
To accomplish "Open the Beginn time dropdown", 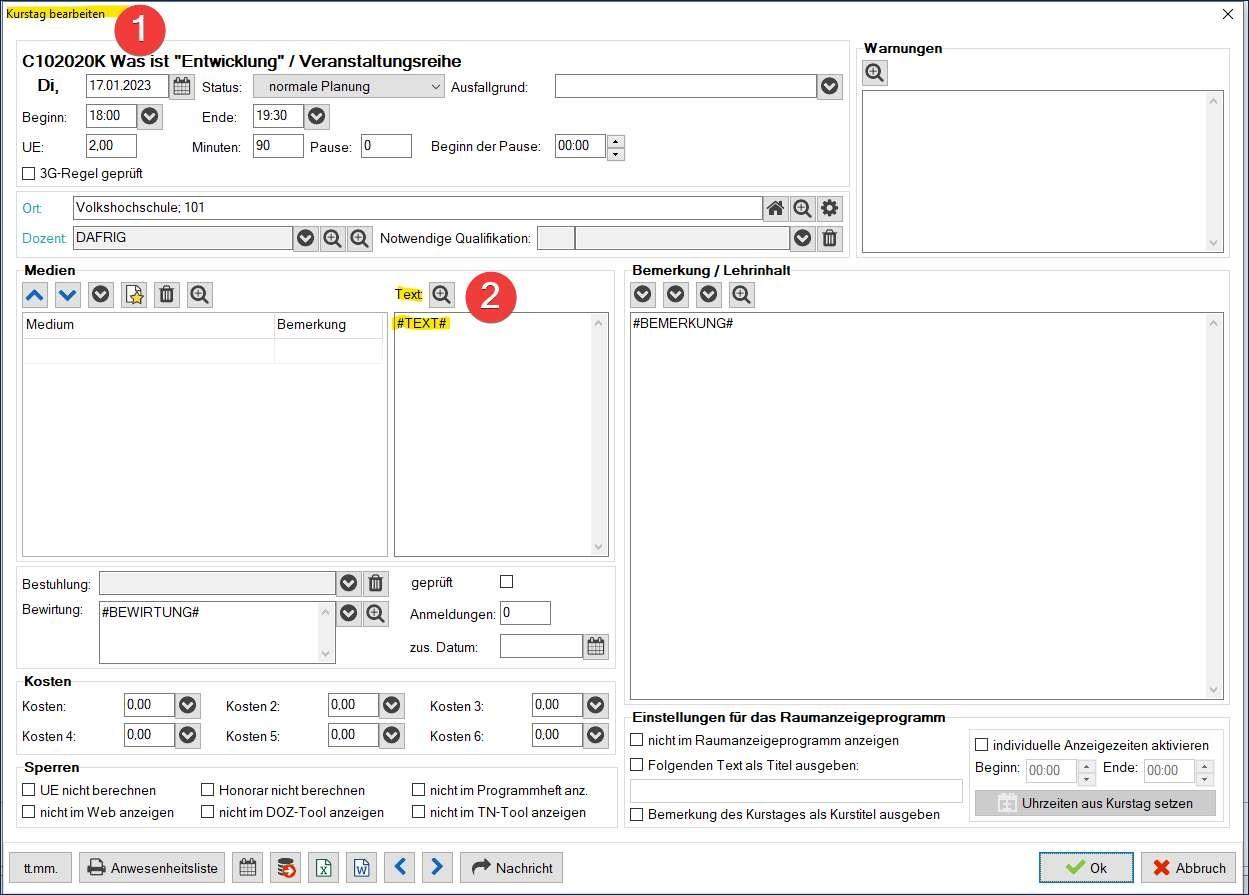I will click(150, 116).
